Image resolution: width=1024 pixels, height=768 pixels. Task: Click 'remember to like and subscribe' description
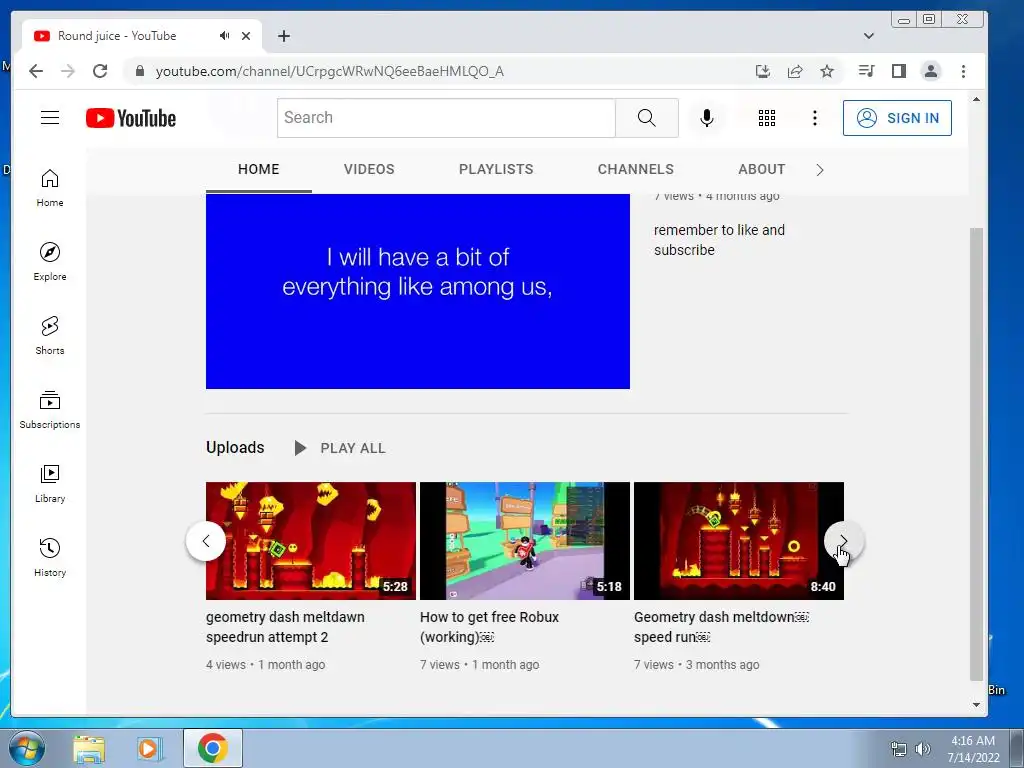719,240
